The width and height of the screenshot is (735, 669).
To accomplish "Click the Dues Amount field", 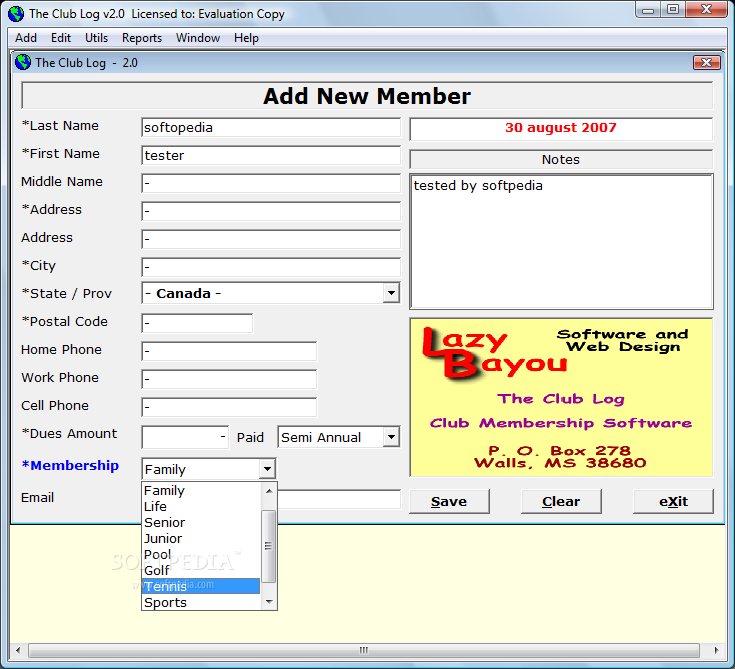I will pyautogui.click(x=185, y=437).
